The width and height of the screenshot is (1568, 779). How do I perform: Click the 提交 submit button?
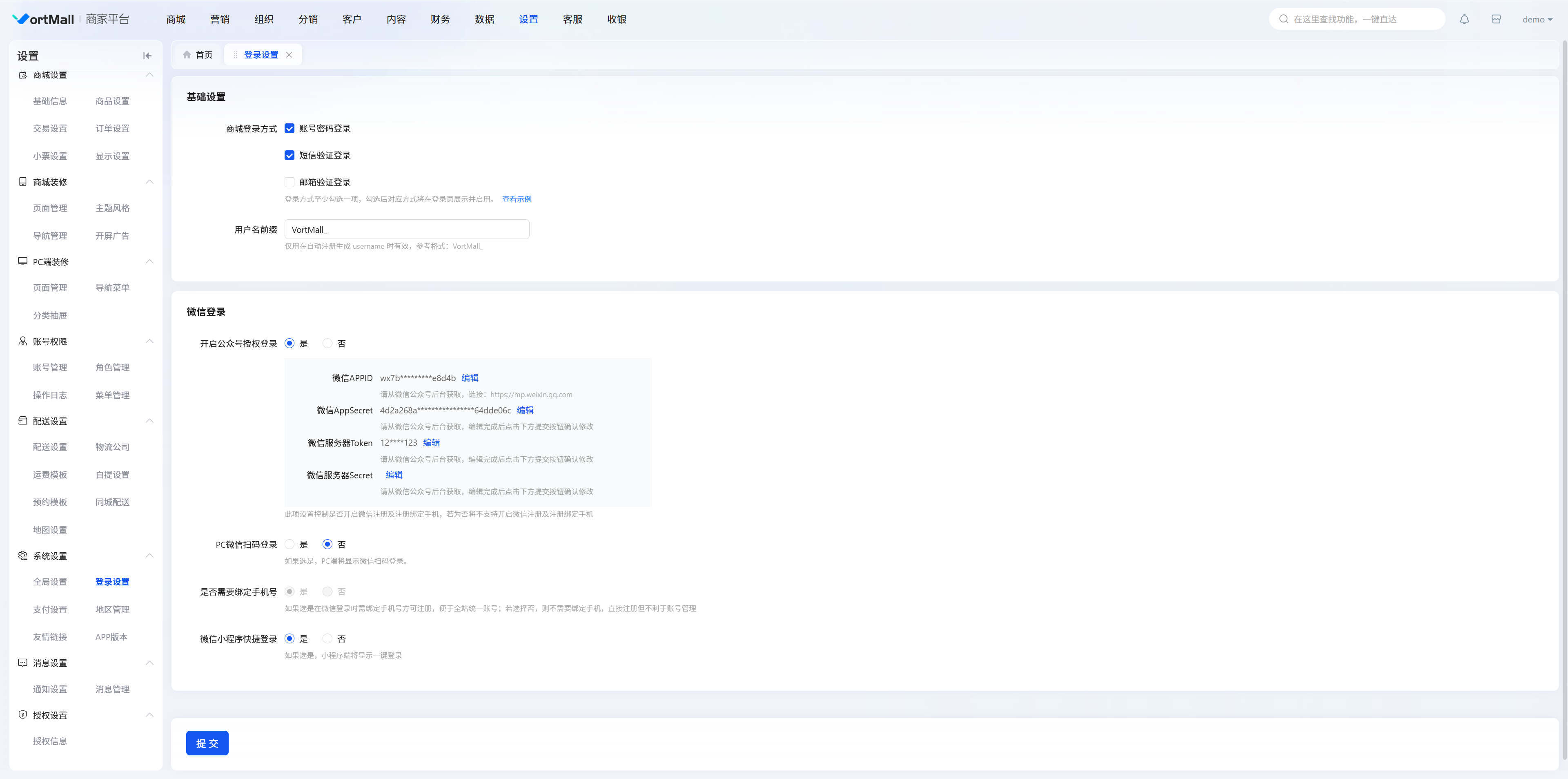pos(207,743)
